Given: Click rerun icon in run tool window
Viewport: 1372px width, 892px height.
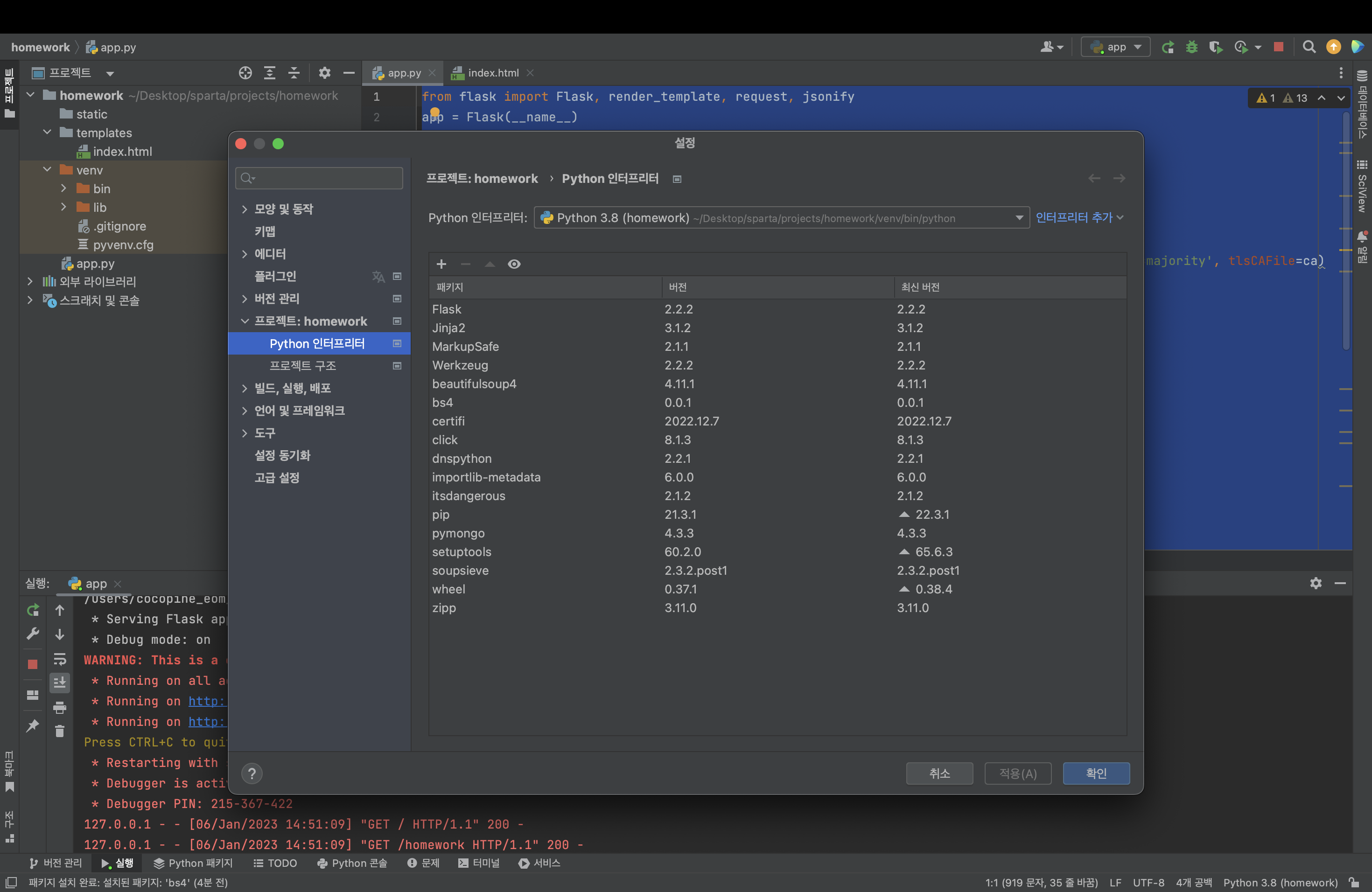Looking at the screenshot, I should click(x=33, y=610).
